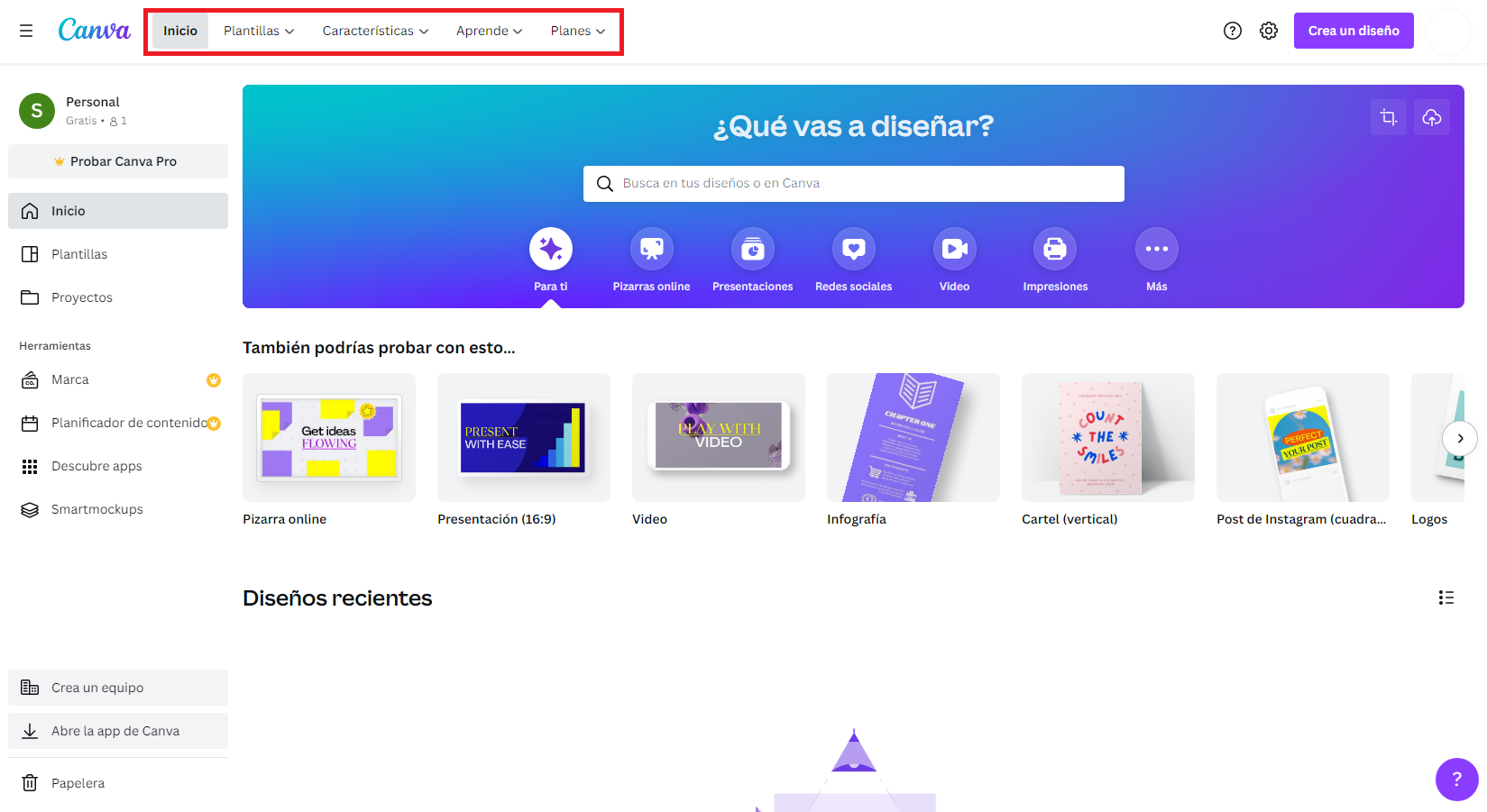The image size is (1487, 812).
Task: Open the Video design thumbnail
Action: pyautogui.click(x=719, y=437)
